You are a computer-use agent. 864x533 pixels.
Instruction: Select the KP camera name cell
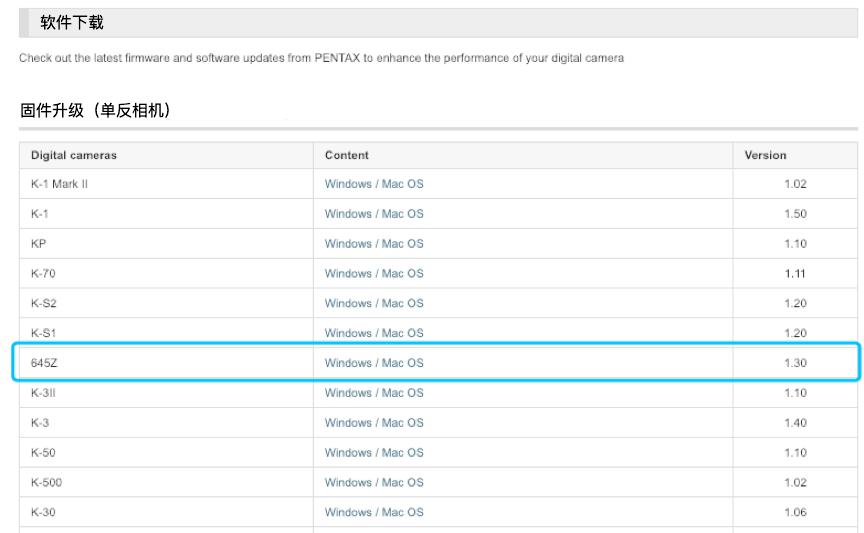[166, 244]
